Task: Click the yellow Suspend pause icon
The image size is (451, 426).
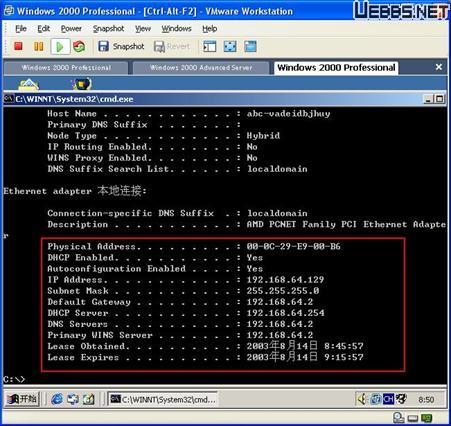Action: [x=39, y=46]
